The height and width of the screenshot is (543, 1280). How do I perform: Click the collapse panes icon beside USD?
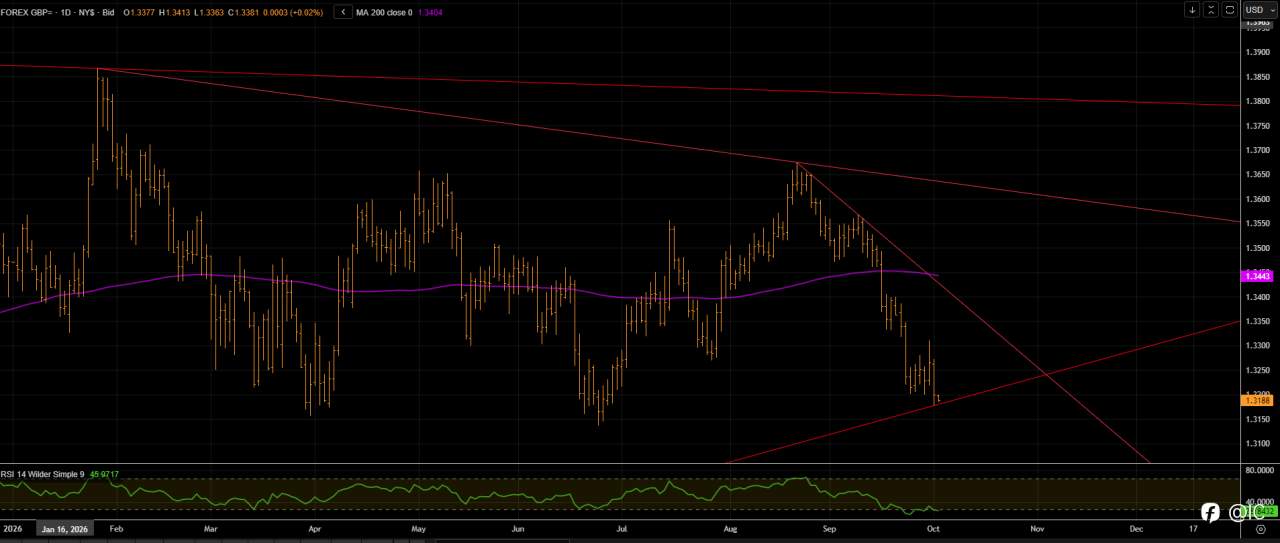(1211, 9)
